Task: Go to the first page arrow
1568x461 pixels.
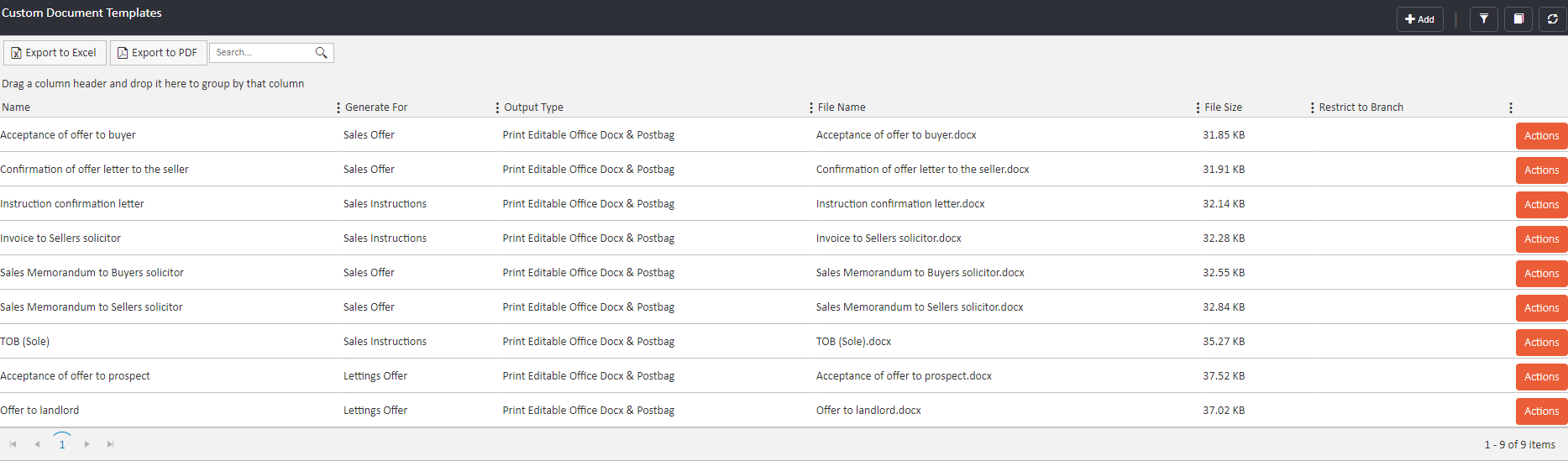Action: [x=13, y=444]
